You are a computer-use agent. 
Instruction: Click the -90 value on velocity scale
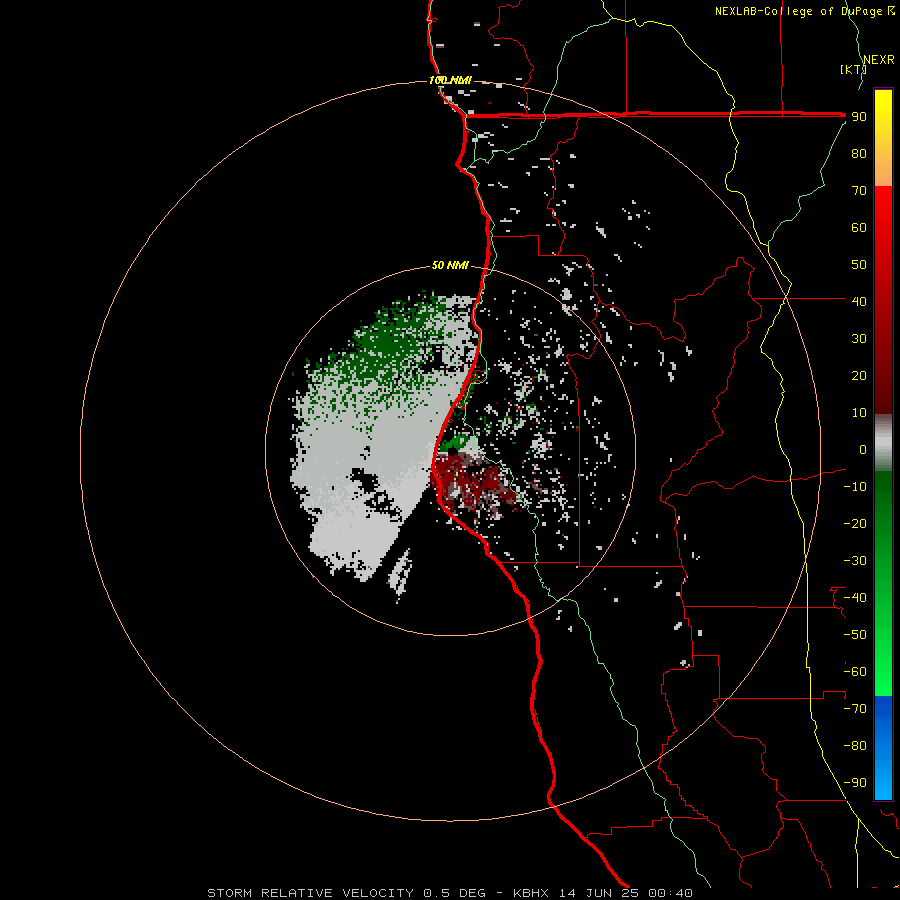(855, 783)
